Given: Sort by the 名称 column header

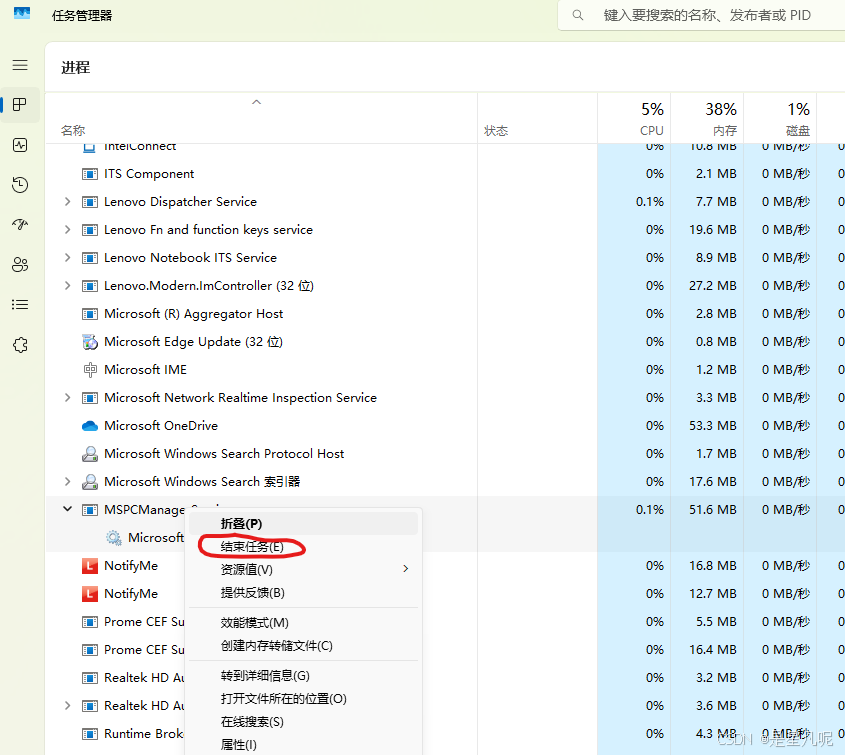Looking at the screenshot, I should click(x=261, y=118).
